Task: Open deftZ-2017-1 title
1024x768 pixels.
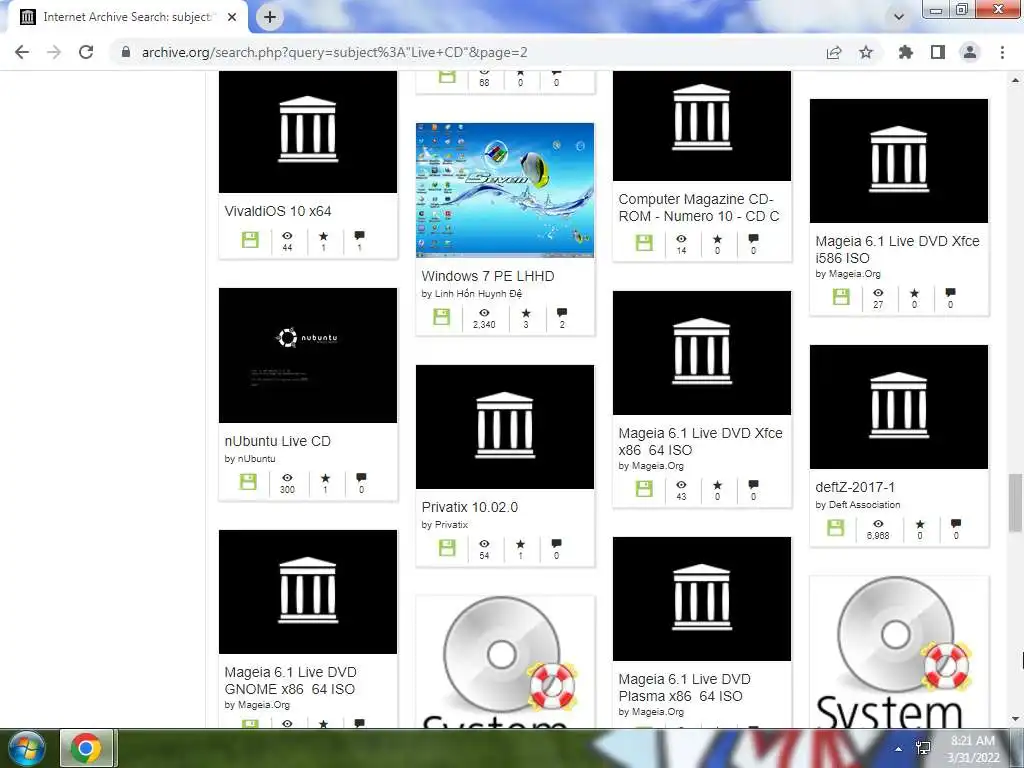Action: click(x=855, y=487)
